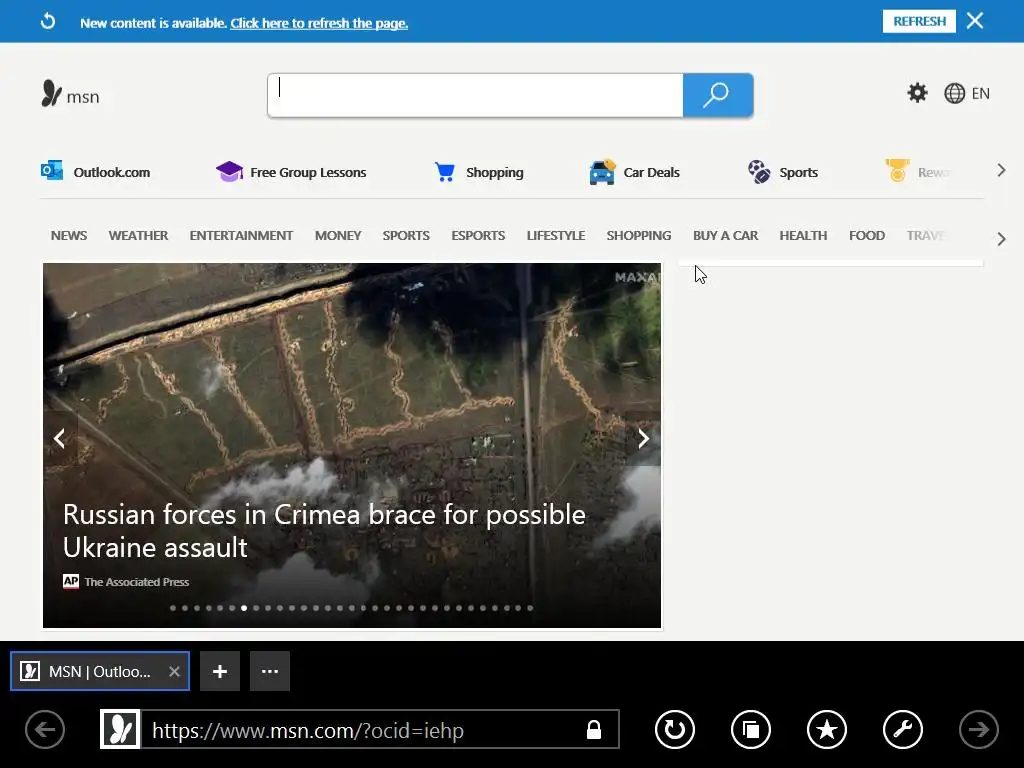Open the EN language globe selector
Viewport: 1024px width, 768px height.
point(967,93)
